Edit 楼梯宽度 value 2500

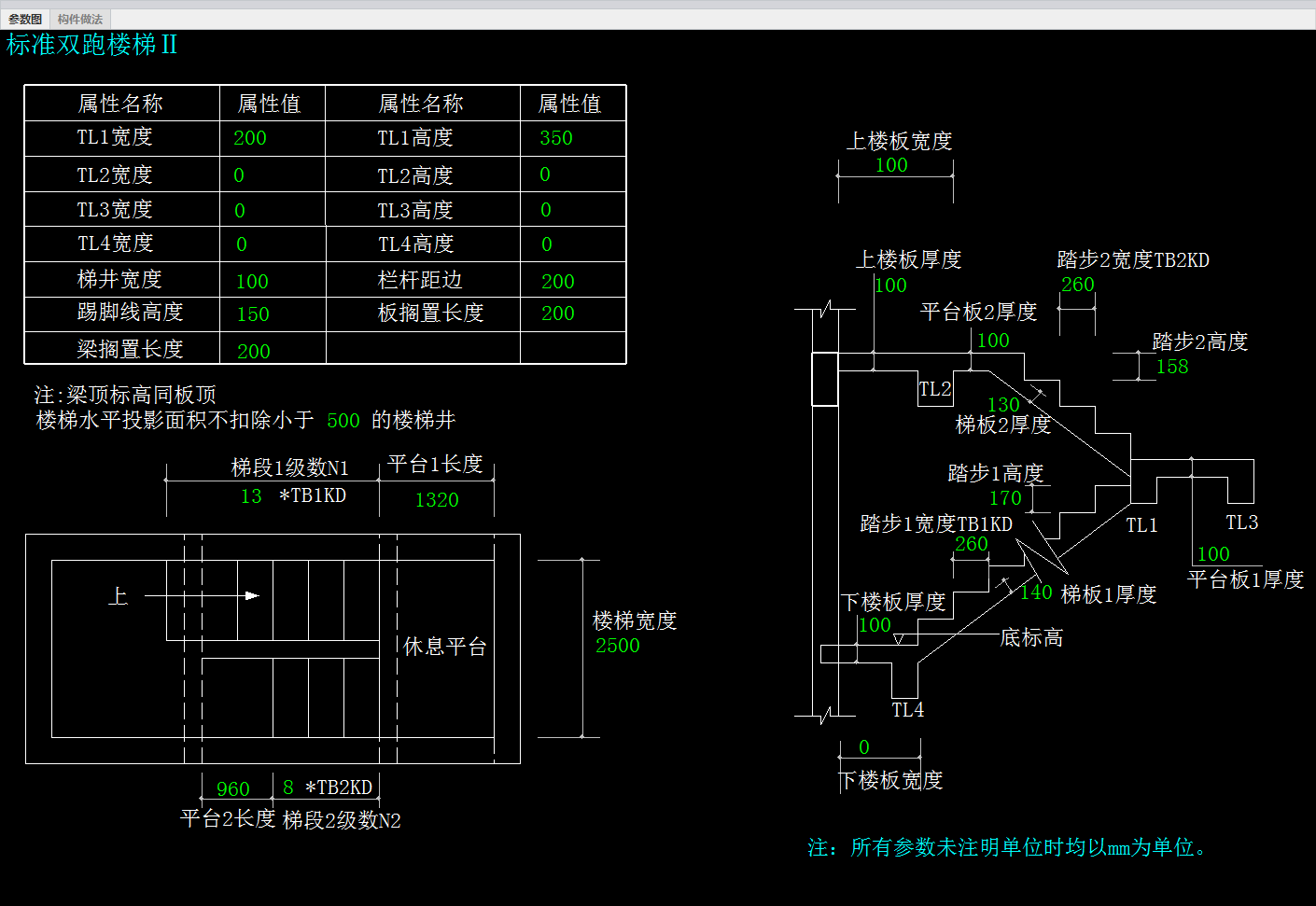[618, 646]
